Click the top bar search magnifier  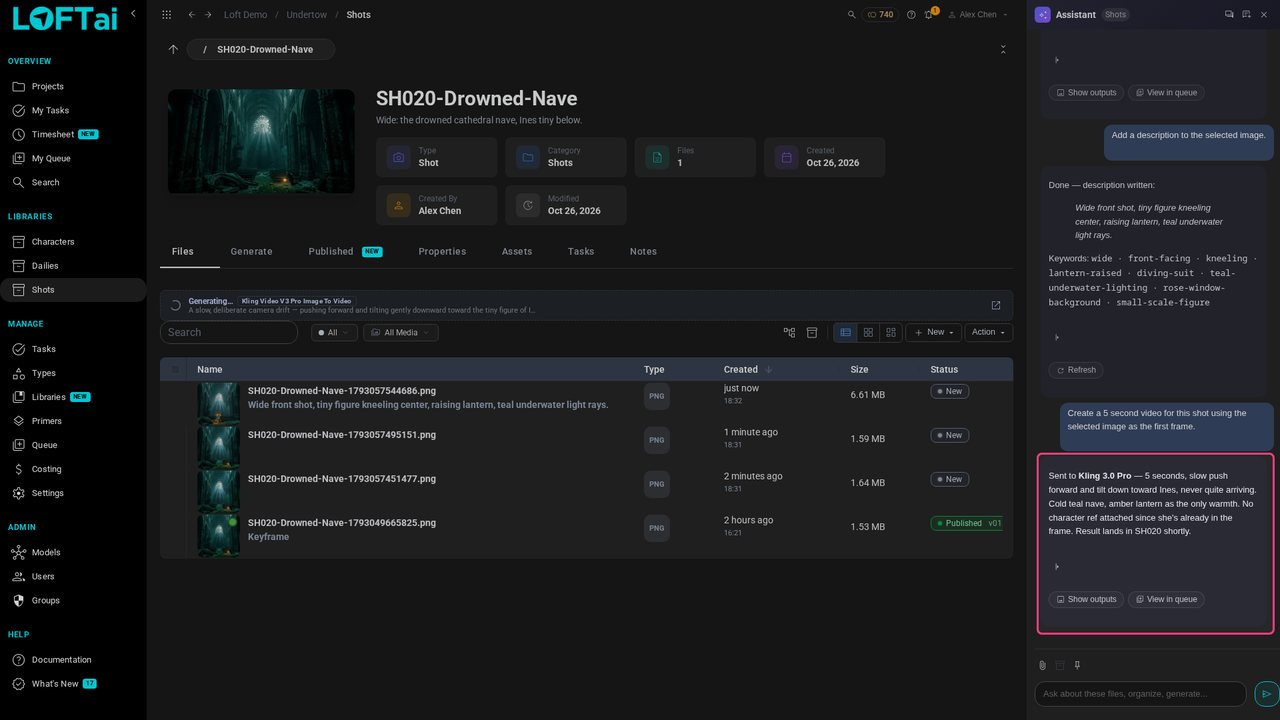852,15
